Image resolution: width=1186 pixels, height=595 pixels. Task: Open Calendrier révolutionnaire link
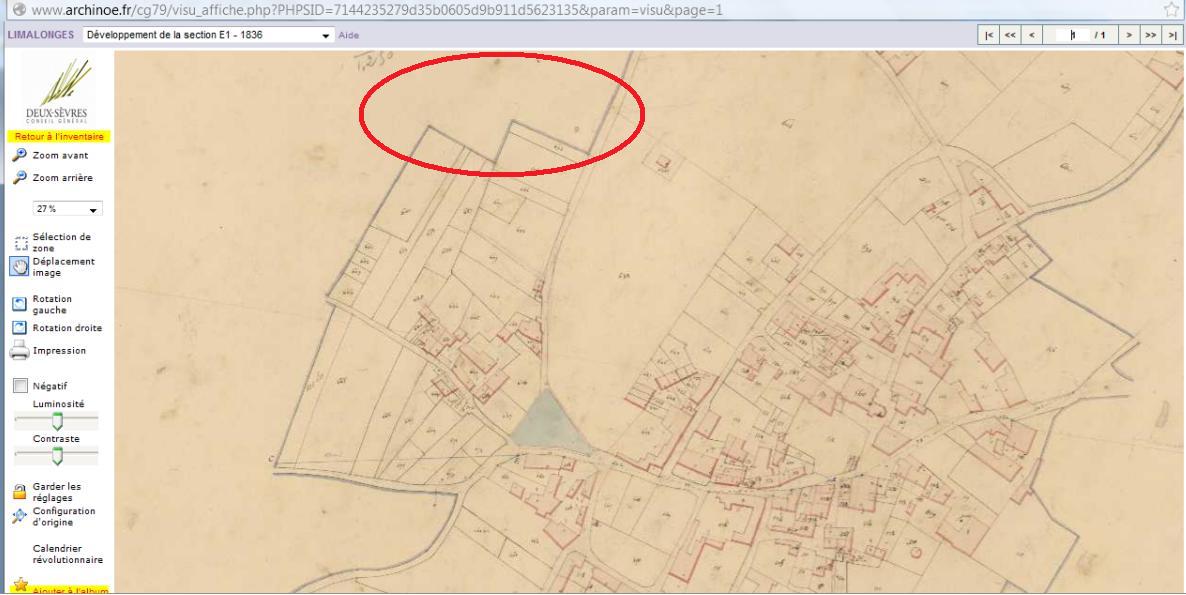68,554
